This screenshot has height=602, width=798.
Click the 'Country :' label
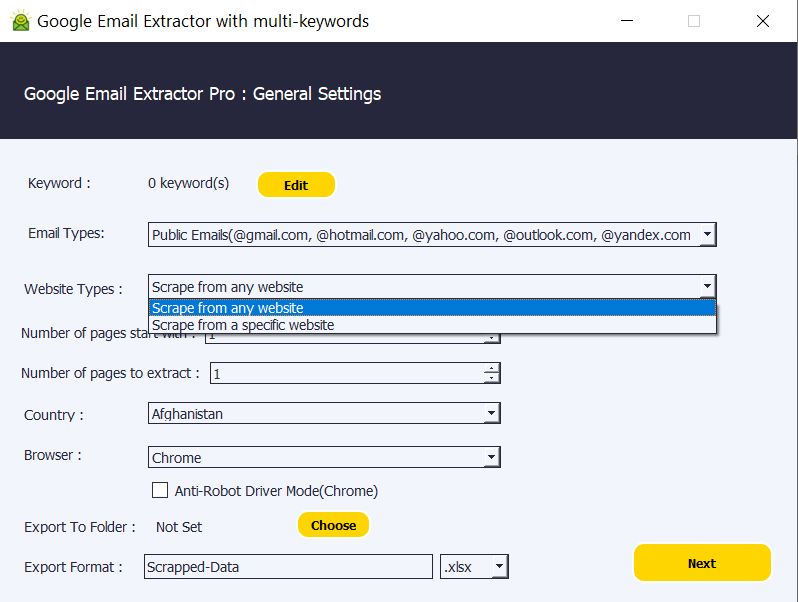coord(53,415)
